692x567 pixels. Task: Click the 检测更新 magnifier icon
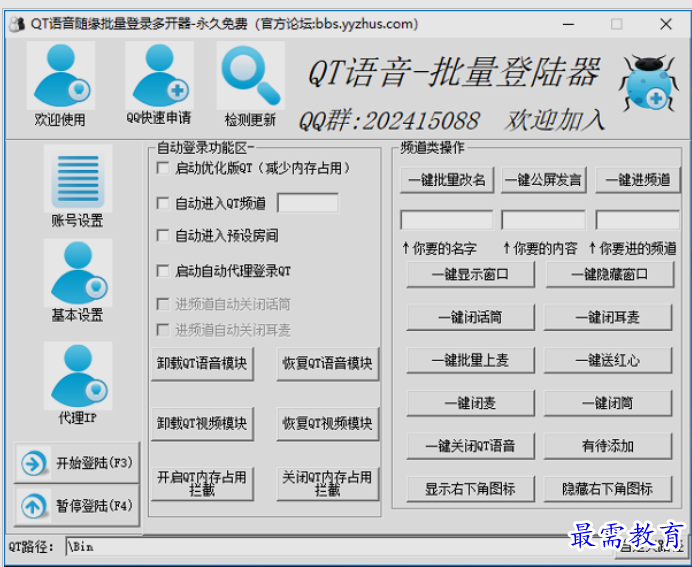[251, 75]
